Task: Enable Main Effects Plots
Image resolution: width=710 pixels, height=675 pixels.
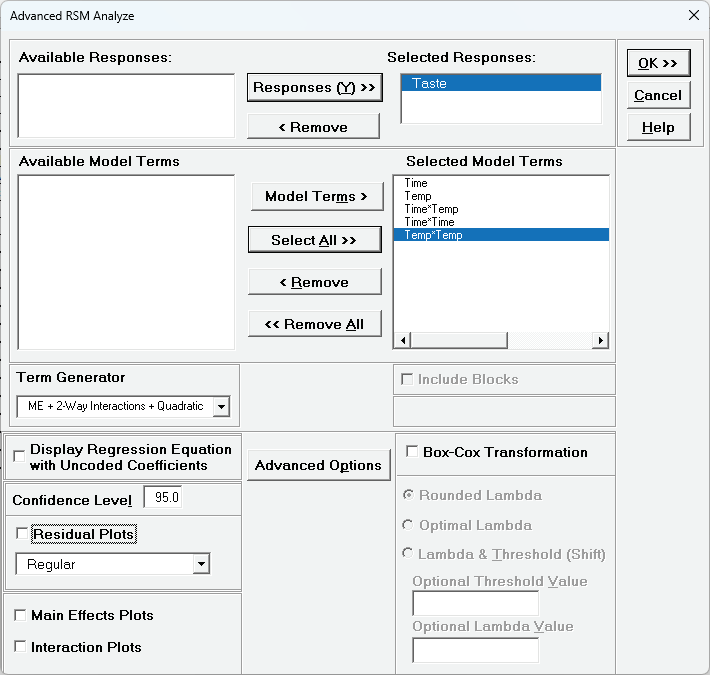Action: click(20, 615)
